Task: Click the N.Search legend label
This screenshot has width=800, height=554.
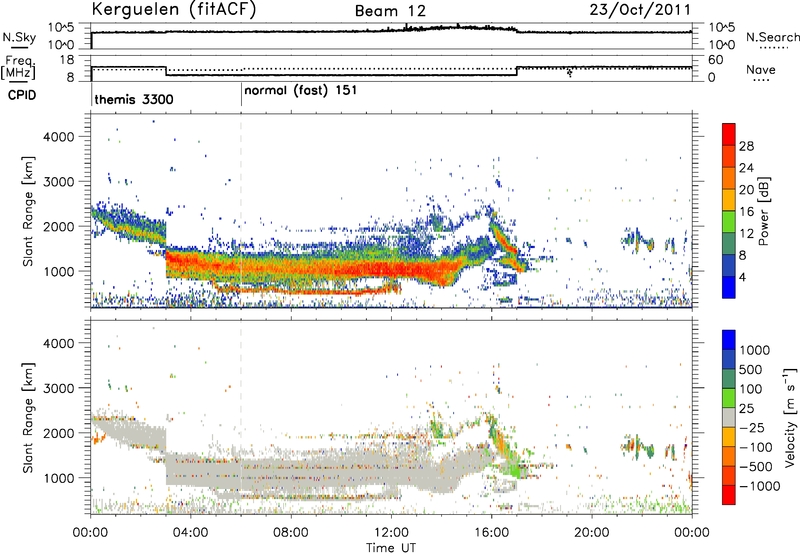Action: click(x=772, y=37)
